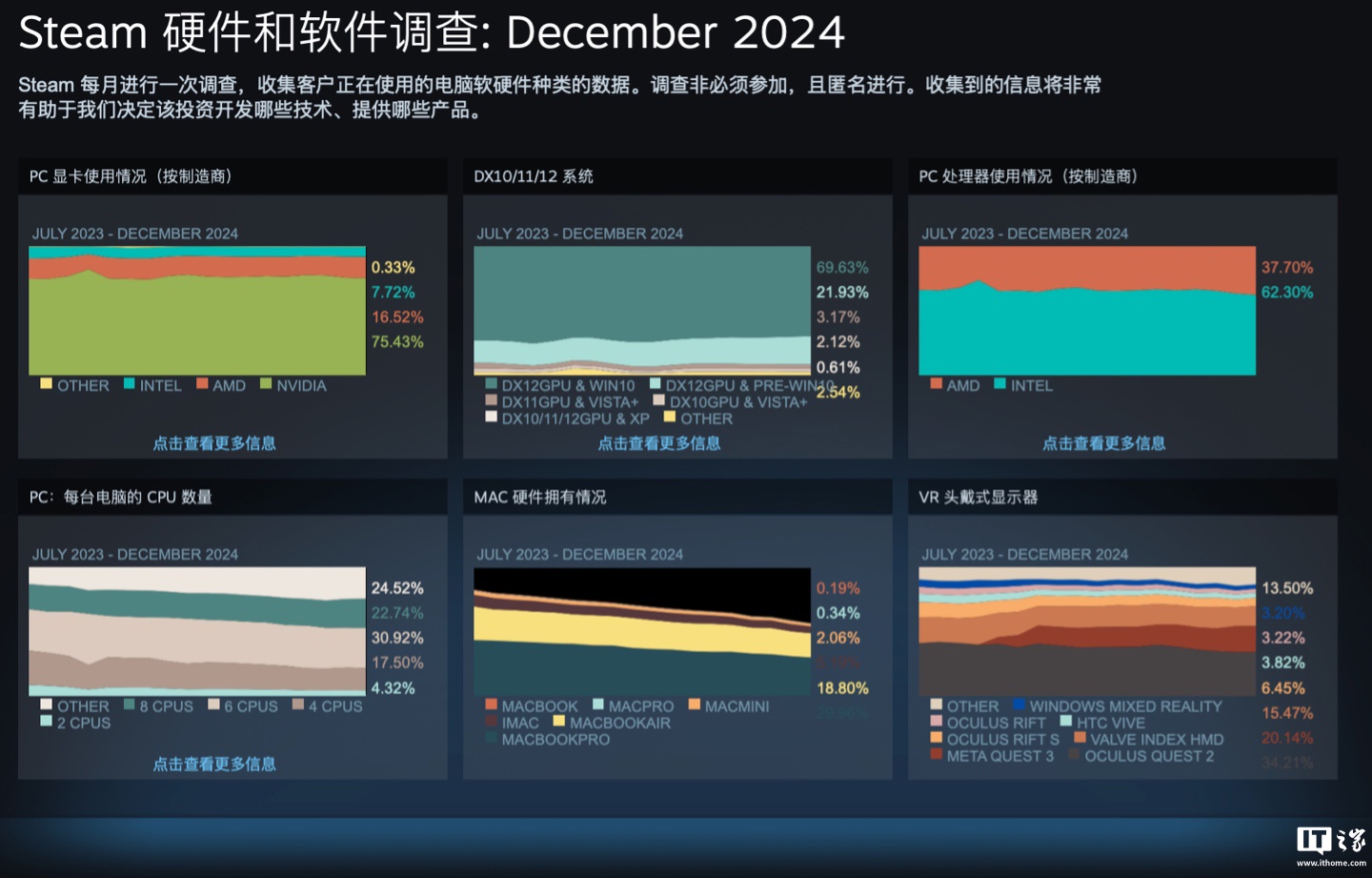The width and height of the screenshot is (1372, 878).
Task: Click the 62.30% INTEL processor value
Action: [1287, 292]
